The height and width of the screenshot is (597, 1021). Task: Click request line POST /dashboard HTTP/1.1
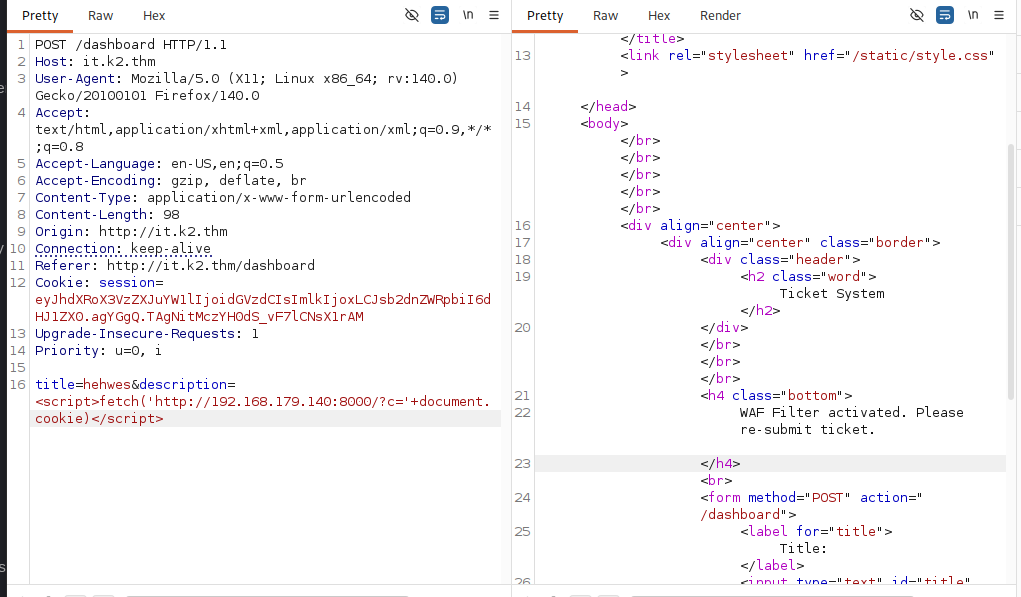coord(131,44)
